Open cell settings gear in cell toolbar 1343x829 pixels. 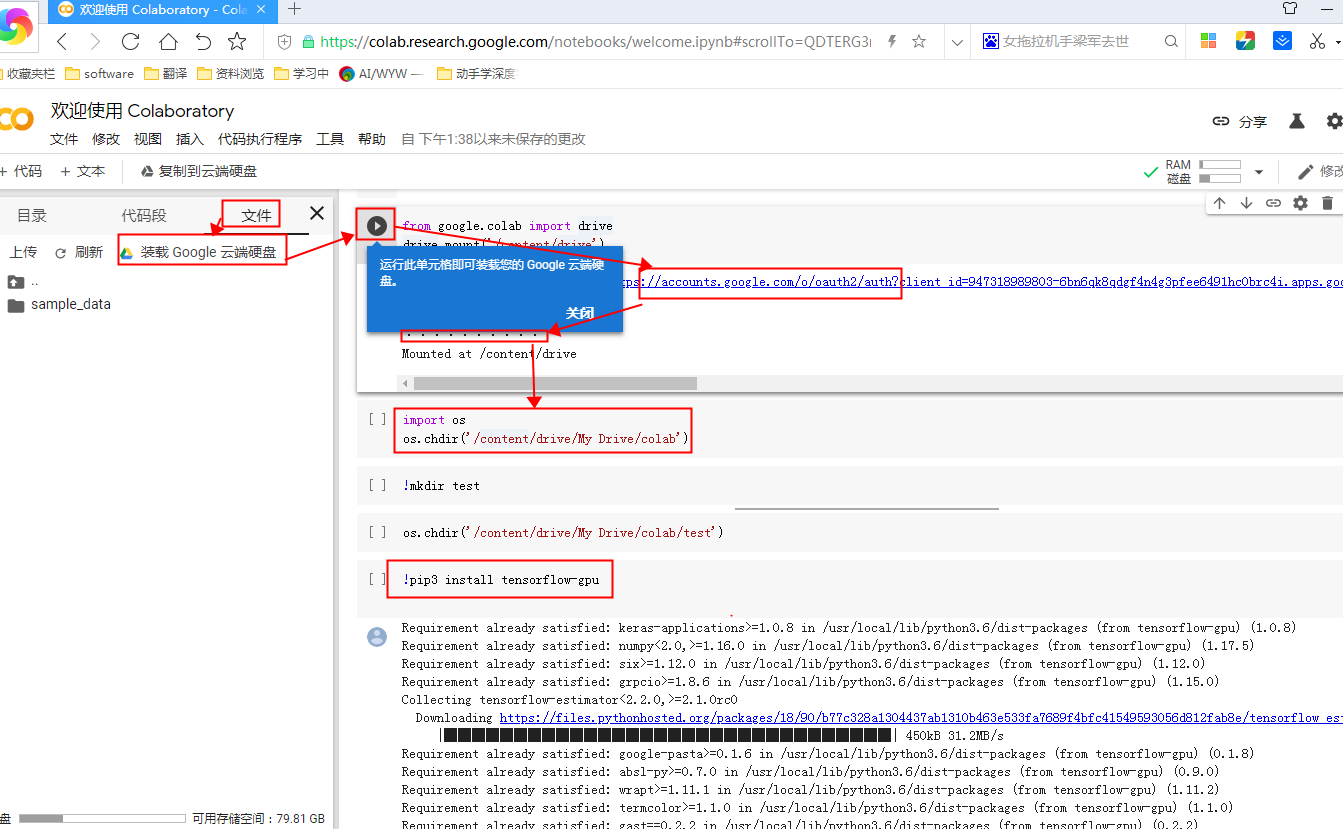pyautogui.click(x=1300, y=203)
